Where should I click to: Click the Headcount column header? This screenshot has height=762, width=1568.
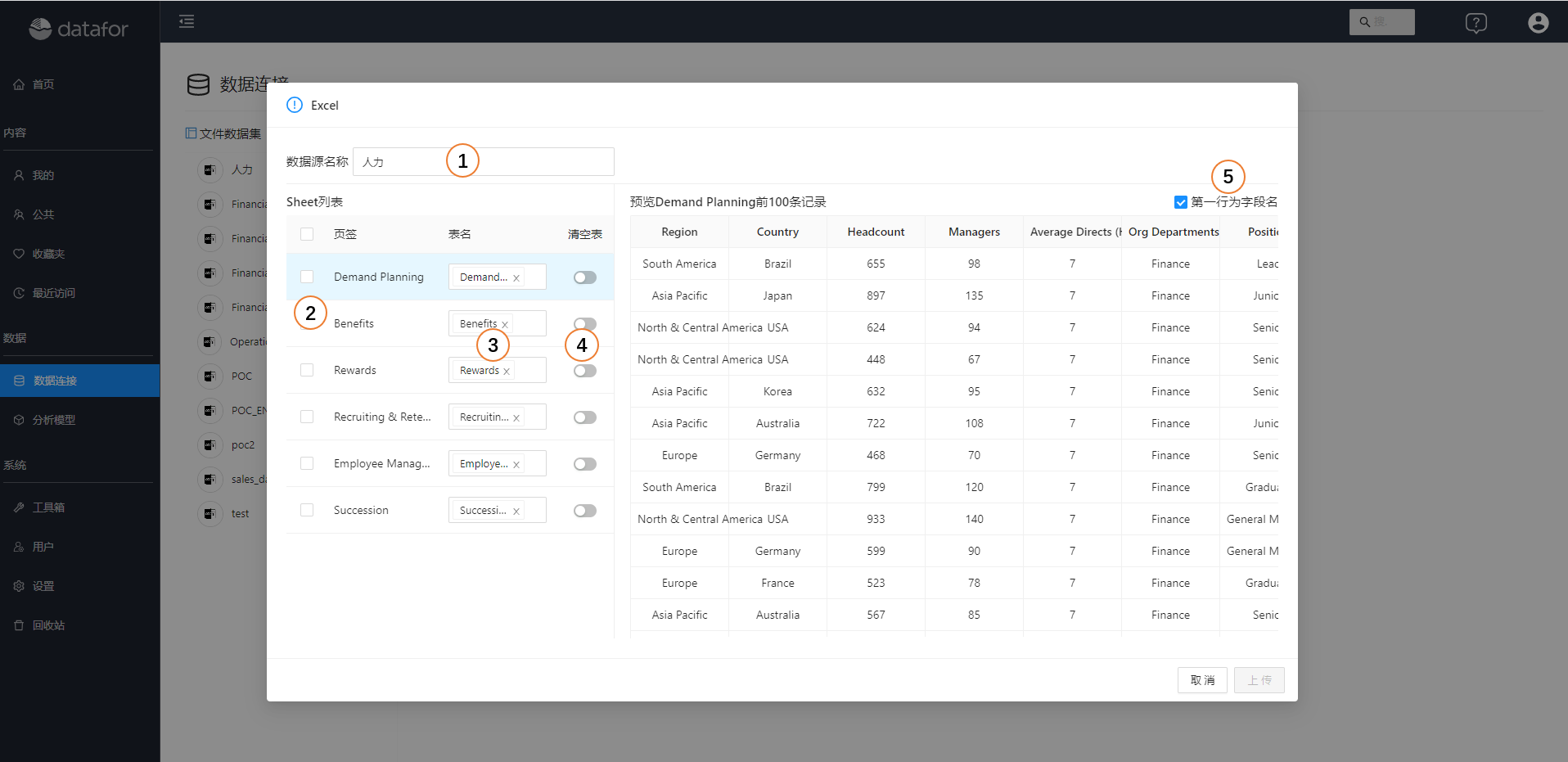coord(876,232)
